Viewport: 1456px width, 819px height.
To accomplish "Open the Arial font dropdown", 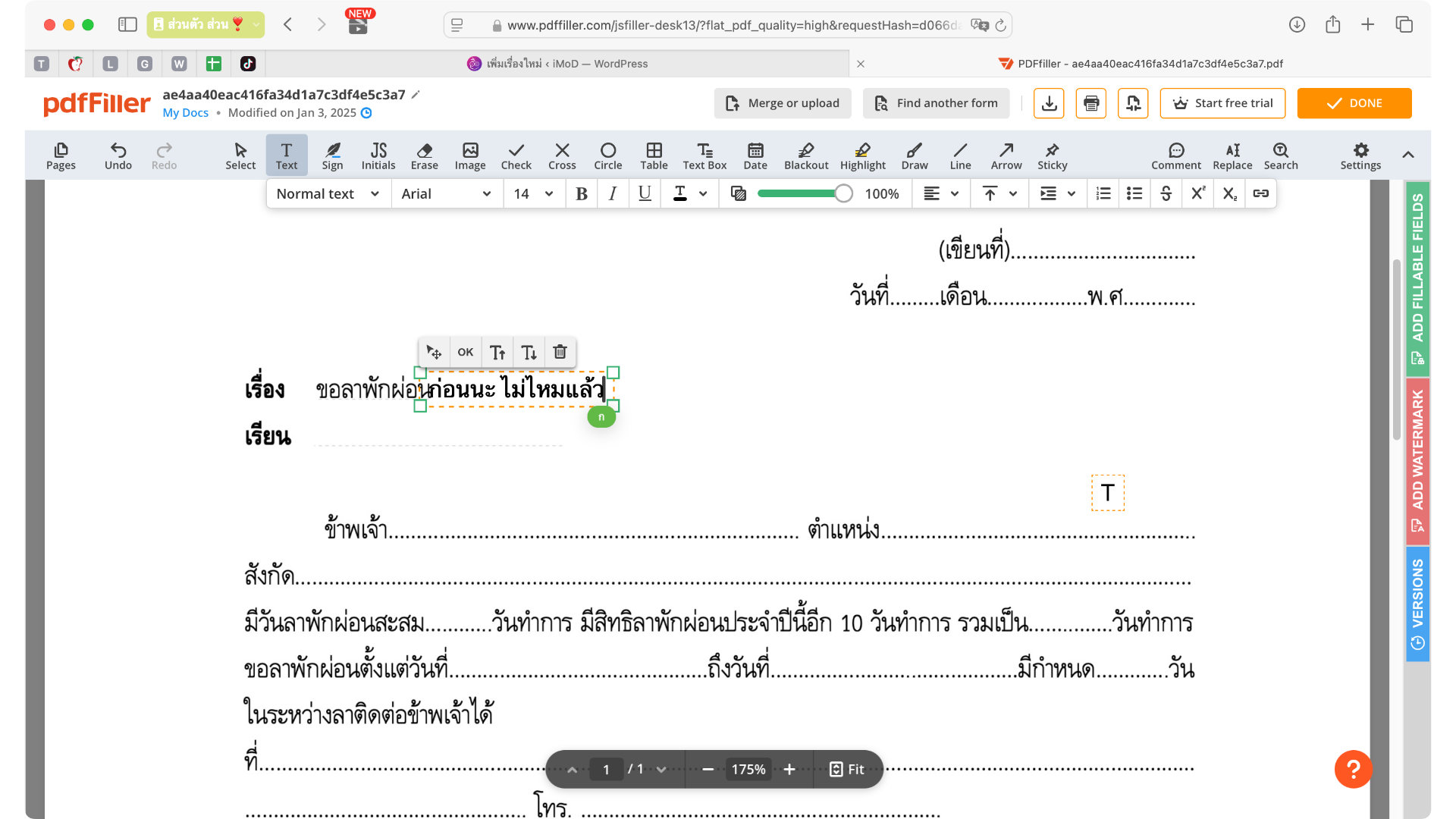I will coord(446,193).
